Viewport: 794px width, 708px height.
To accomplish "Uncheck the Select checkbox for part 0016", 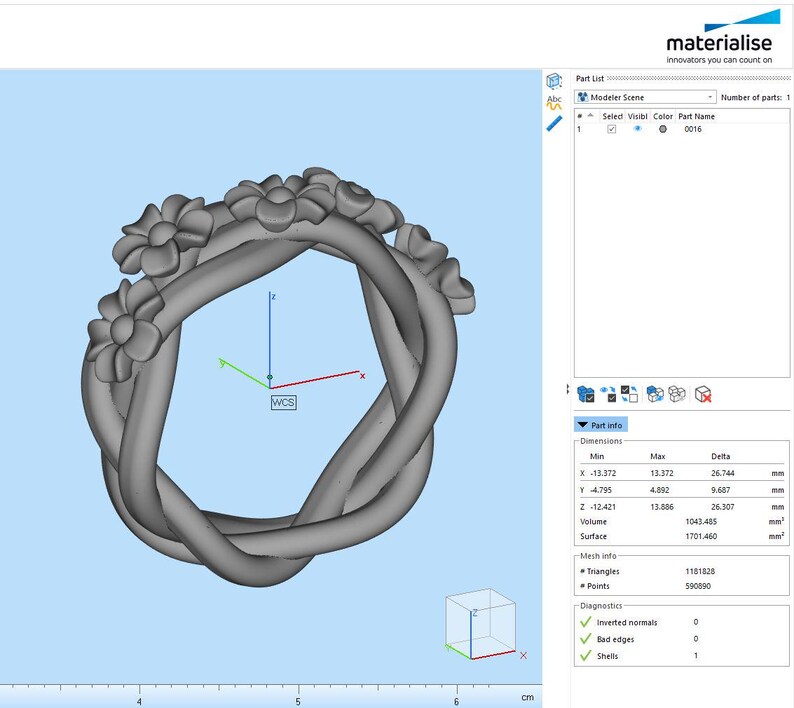I will click(x=612, y=129).
